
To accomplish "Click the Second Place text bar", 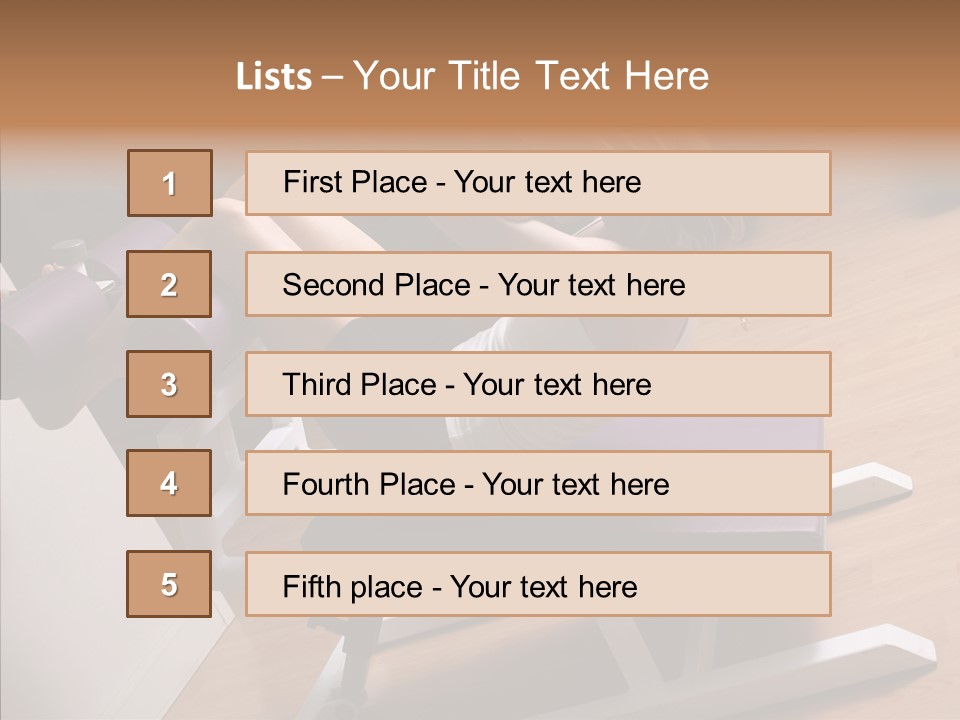I will coord(538,284).
